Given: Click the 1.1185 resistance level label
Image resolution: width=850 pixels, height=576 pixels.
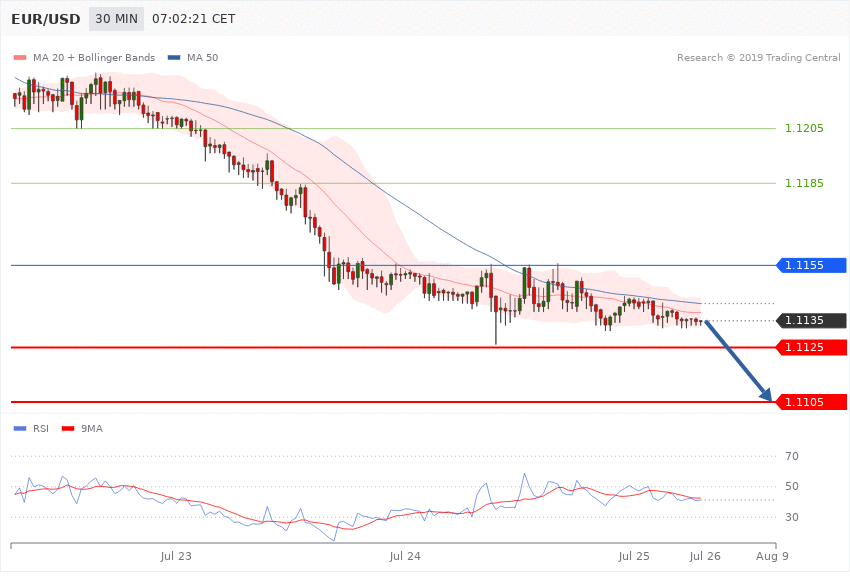Looking at the screenshot, I should [804, 183].
